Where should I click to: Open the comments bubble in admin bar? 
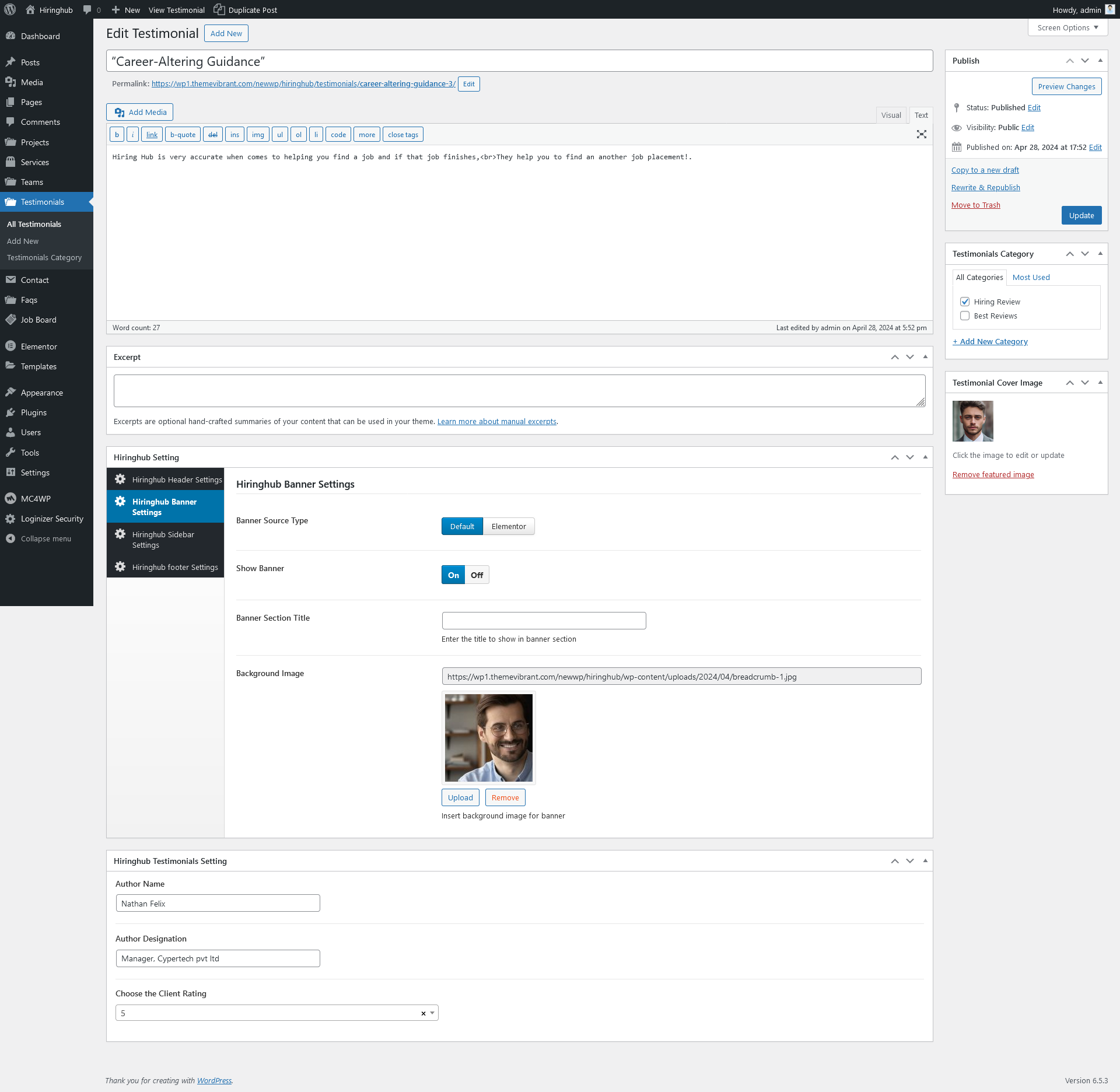coord(87,10)
